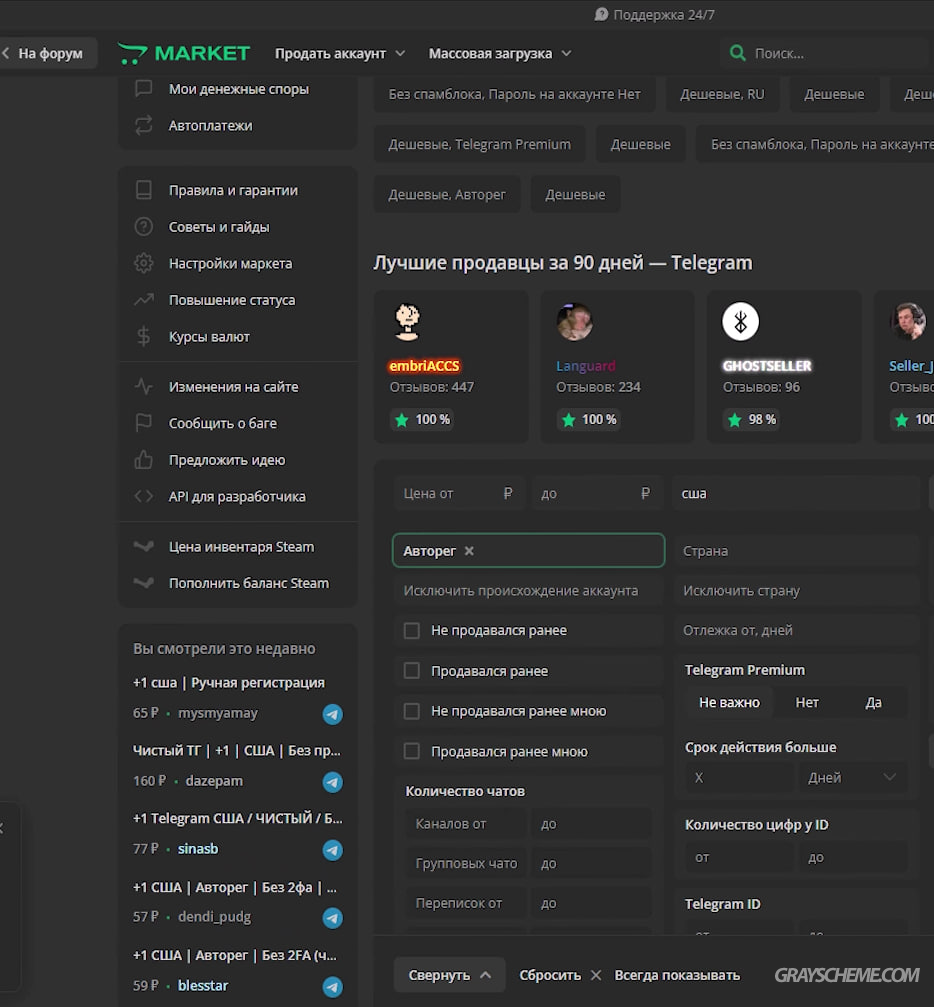This screenshot has width=934, height=1007.
Task: Click the Правила и гарантии book icon
Action: pos(143,190)
